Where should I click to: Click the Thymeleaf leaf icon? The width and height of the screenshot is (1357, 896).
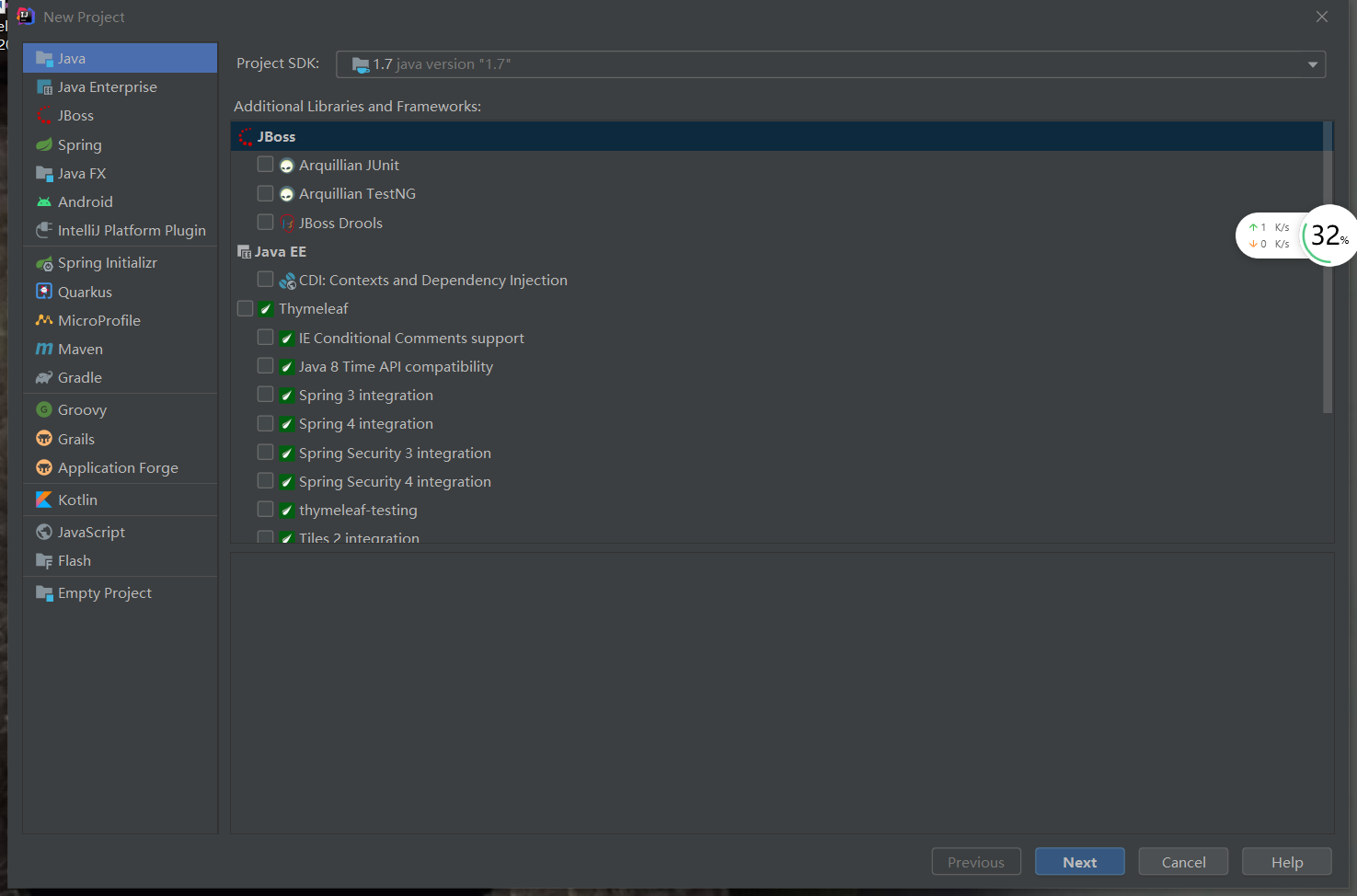pyautogui.click(x=266, y=309)
